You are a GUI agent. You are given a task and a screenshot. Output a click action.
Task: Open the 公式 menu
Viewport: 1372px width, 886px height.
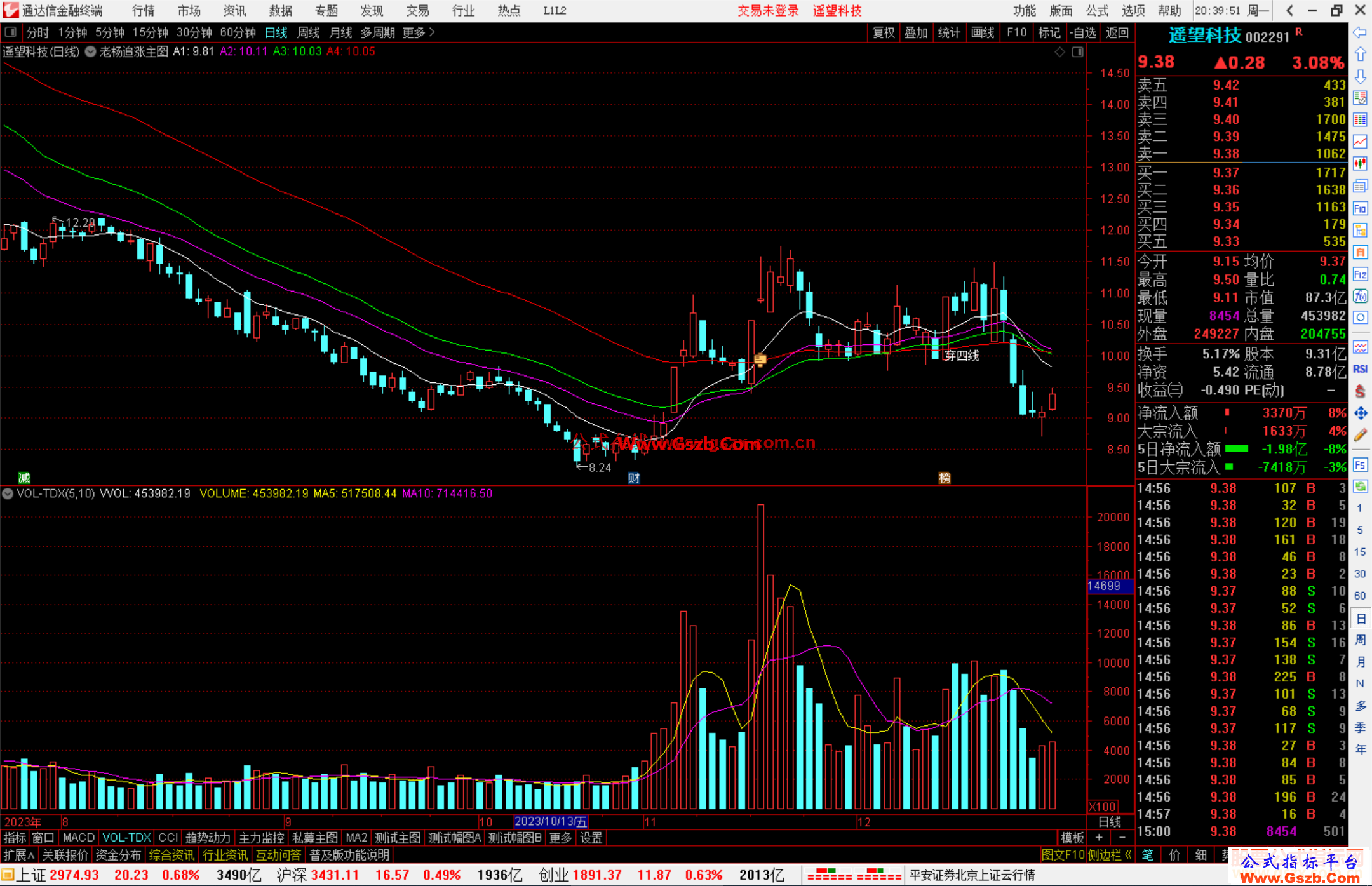pyautogui.click(x=1097, y=10)
